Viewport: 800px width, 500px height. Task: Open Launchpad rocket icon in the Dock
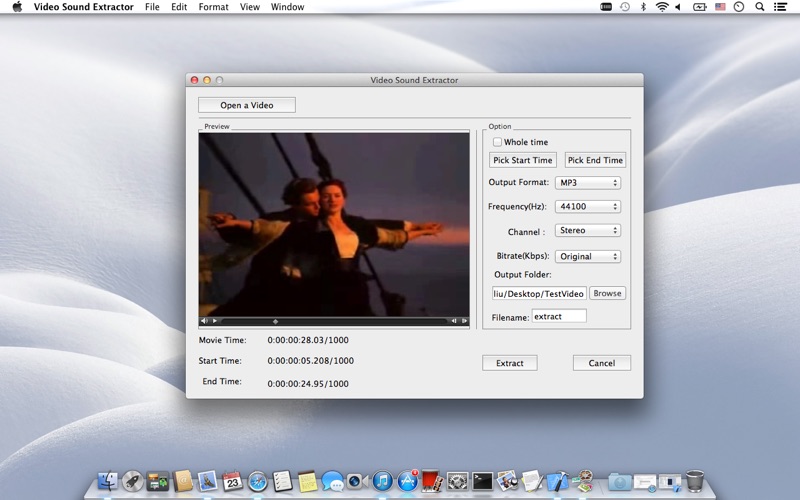(x=133, y=481)
